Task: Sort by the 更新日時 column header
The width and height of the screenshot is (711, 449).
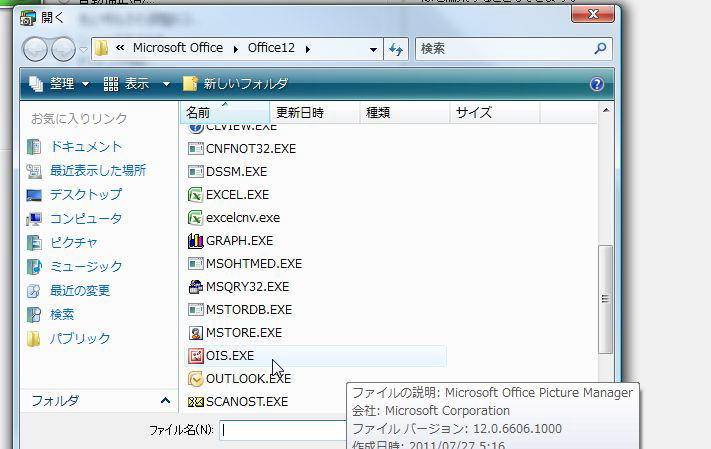Action: point(315,112)
